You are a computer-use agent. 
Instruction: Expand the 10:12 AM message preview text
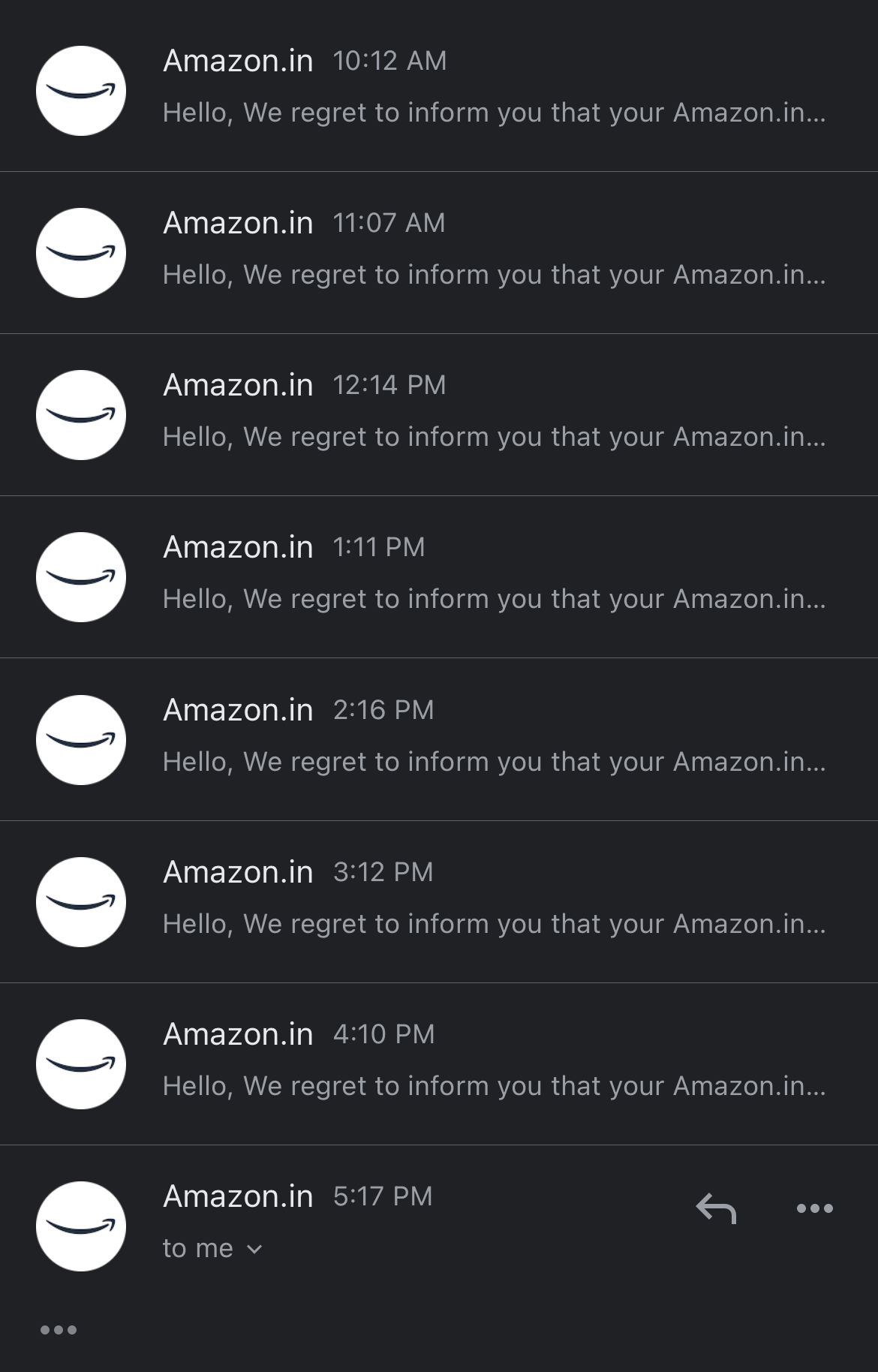click(x=494, y=113)
